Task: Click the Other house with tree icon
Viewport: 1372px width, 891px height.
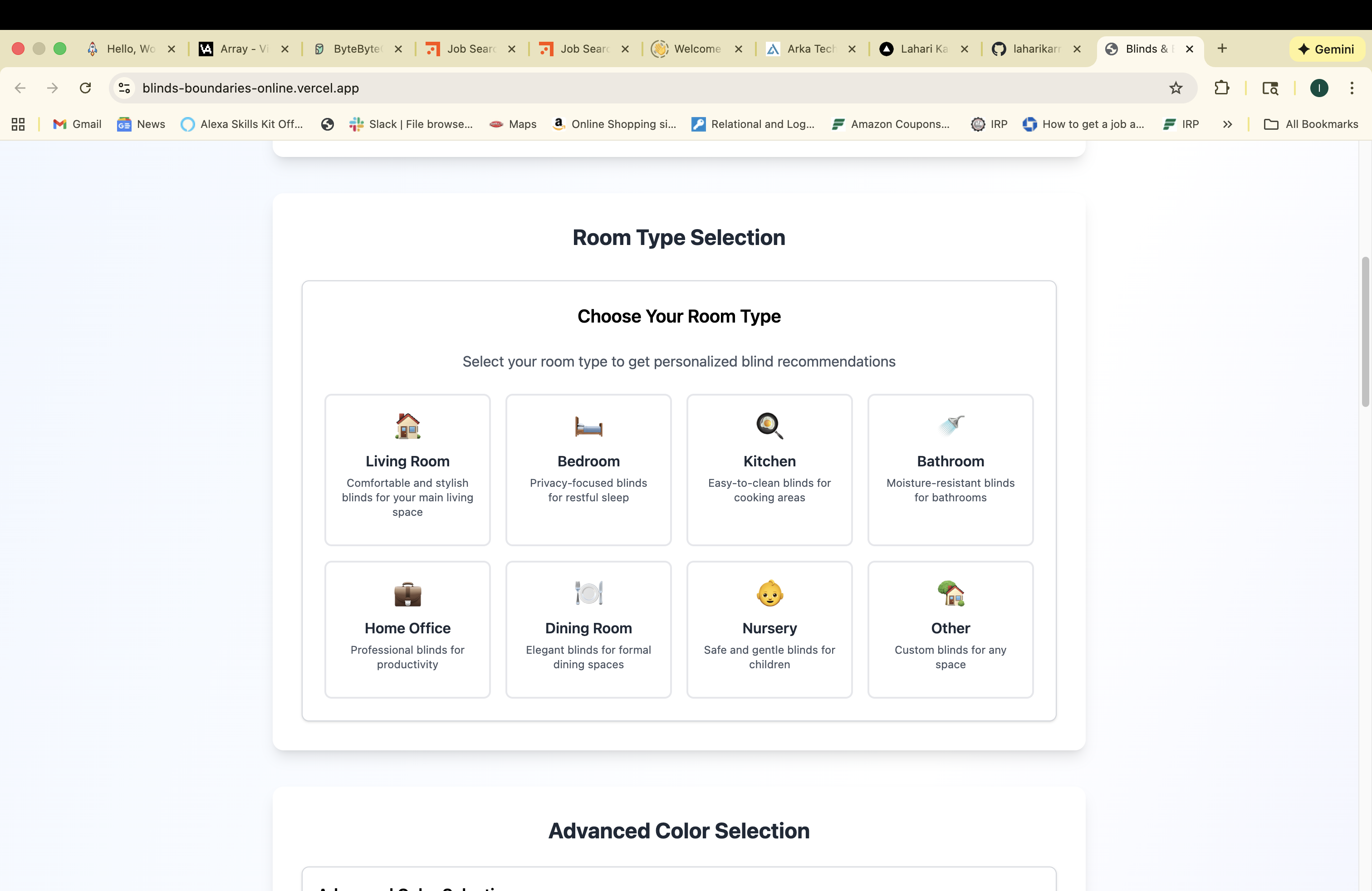Action: 951,593
